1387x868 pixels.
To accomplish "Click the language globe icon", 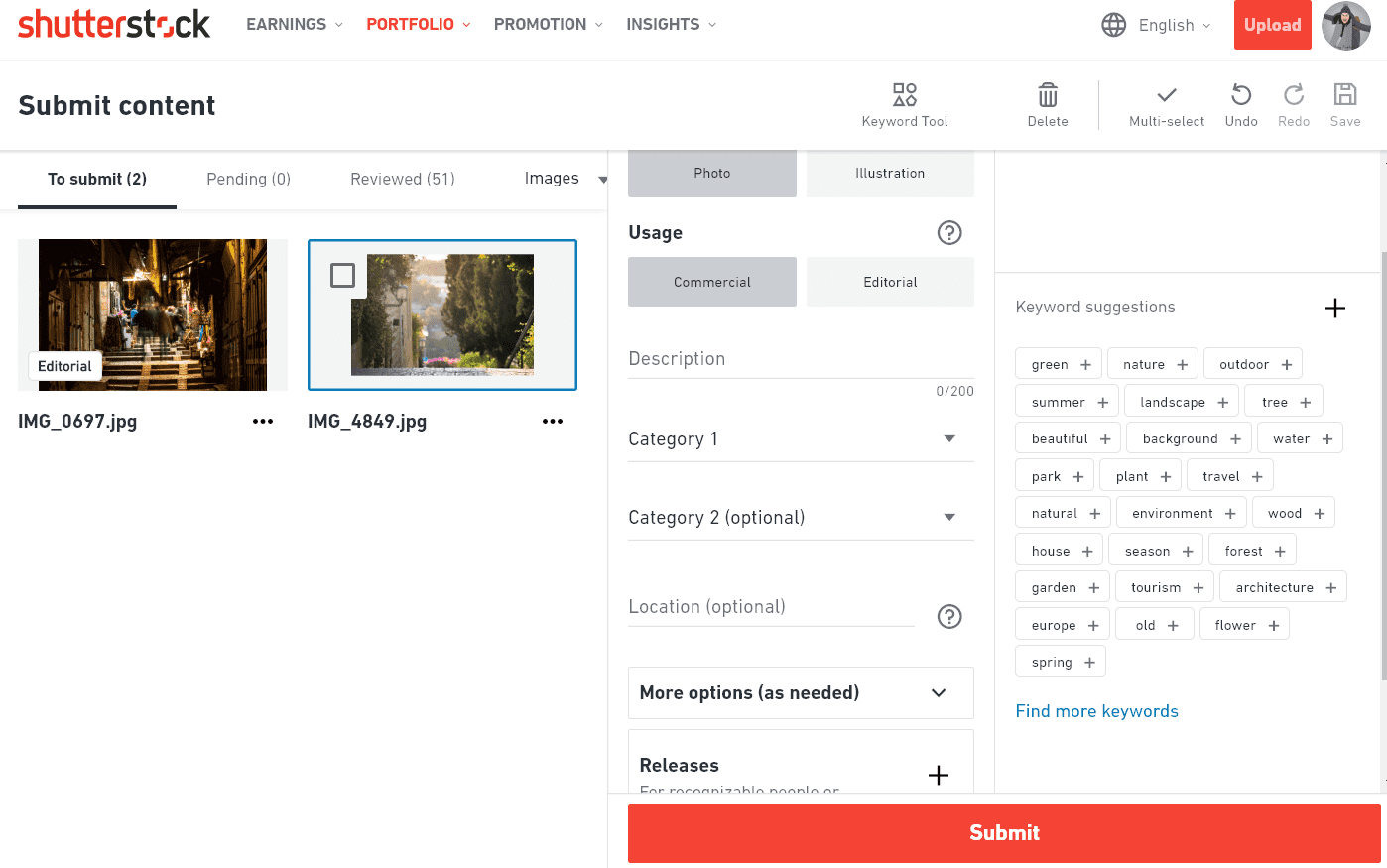I will [x=1114, y=25].
